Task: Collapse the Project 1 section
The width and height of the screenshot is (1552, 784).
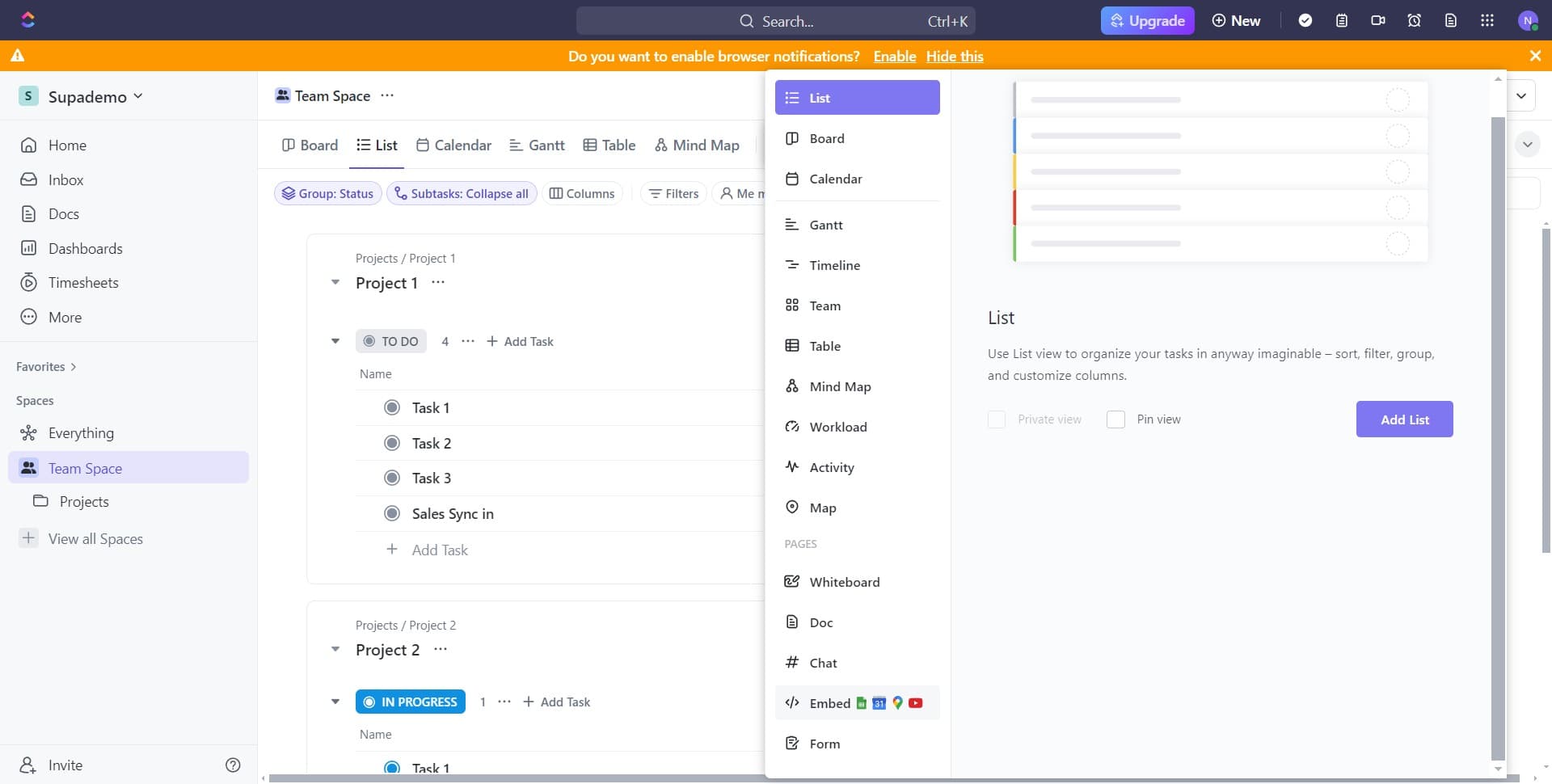Action: coord(335,282)
